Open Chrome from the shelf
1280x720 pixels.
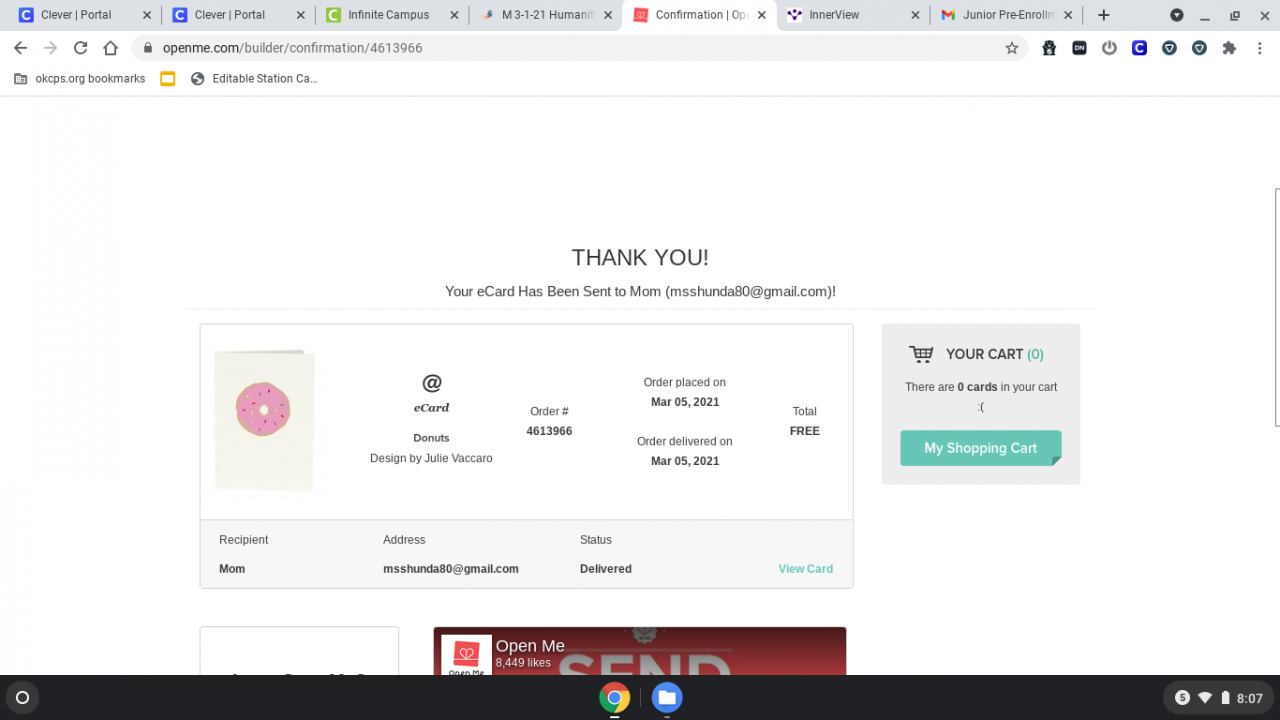614,698
